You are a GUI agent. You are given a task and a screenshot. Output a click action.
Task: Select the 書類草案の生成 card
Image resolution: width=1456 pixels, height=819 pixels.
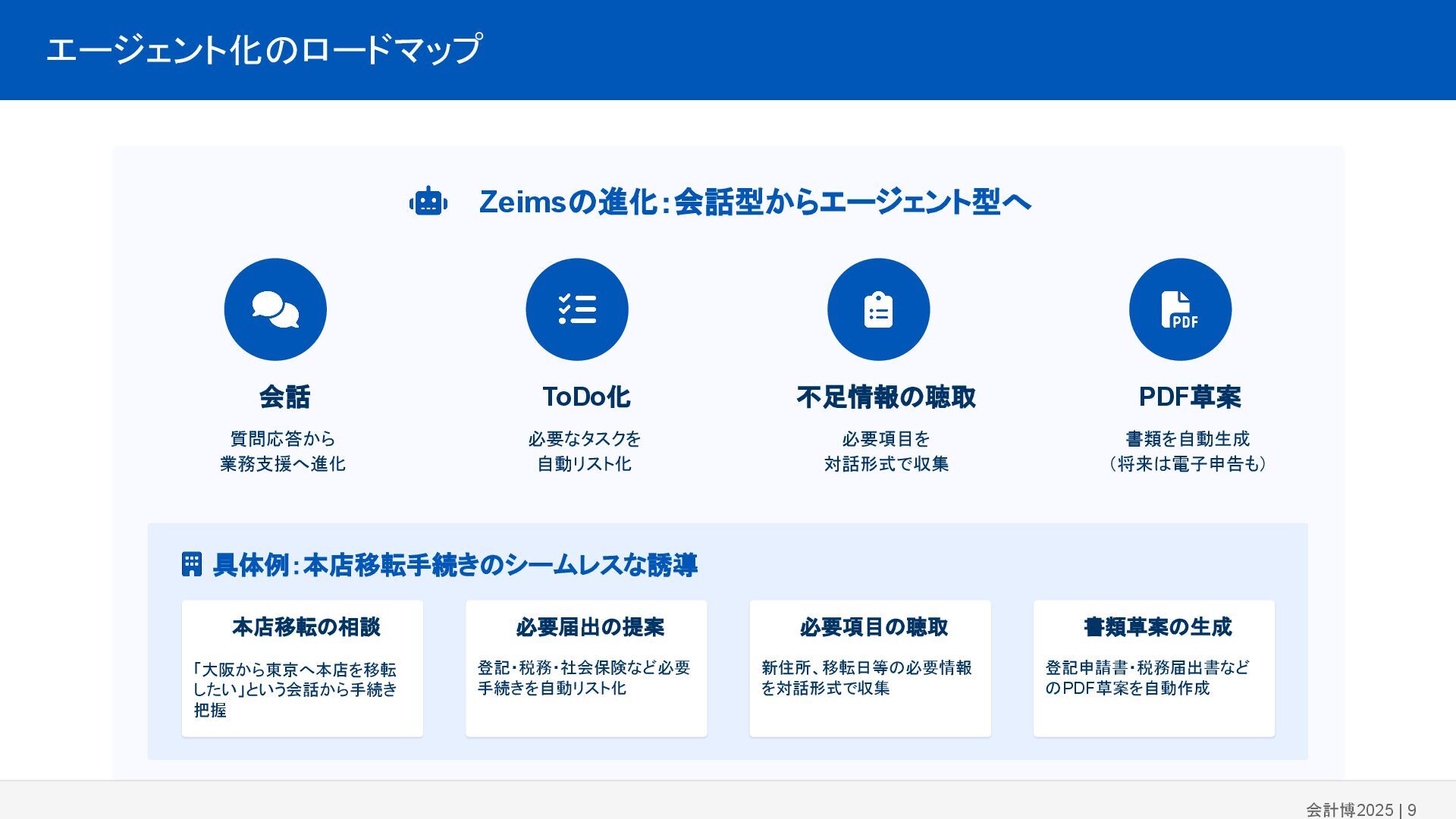[1153, 668]
